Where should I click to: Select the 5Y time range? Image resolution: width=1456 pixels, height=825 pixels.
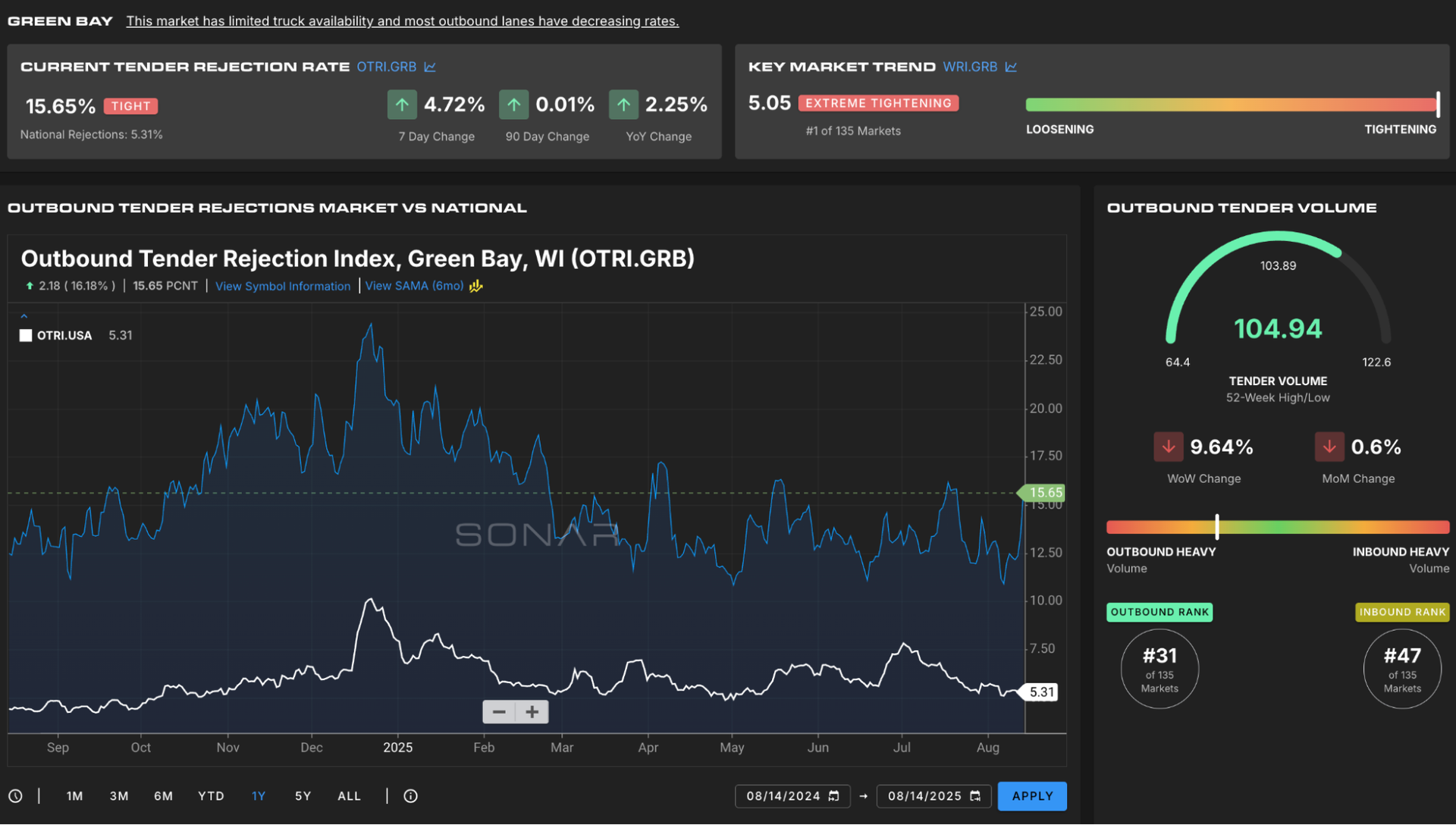303,796
